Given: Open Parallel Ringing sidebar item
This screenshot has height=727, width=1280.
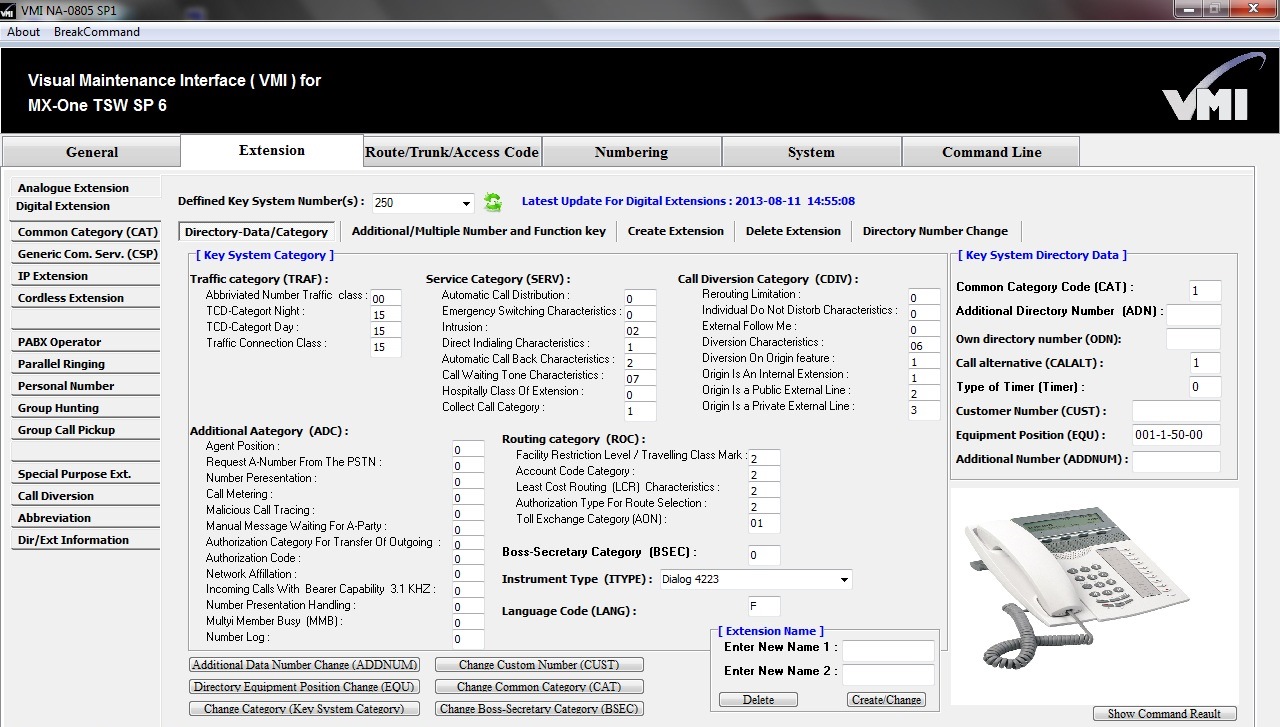Looking at the screenshot, I should coord(86,364).
